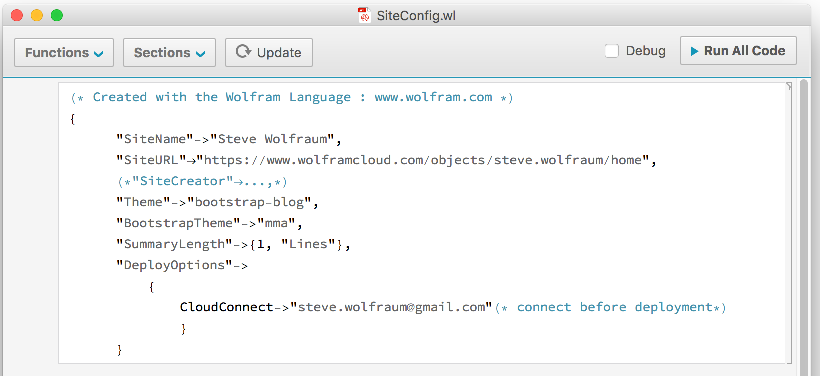Click the "SiteName" key text
The width and height of the screenshot is (820, 376).
coord(155,139)
